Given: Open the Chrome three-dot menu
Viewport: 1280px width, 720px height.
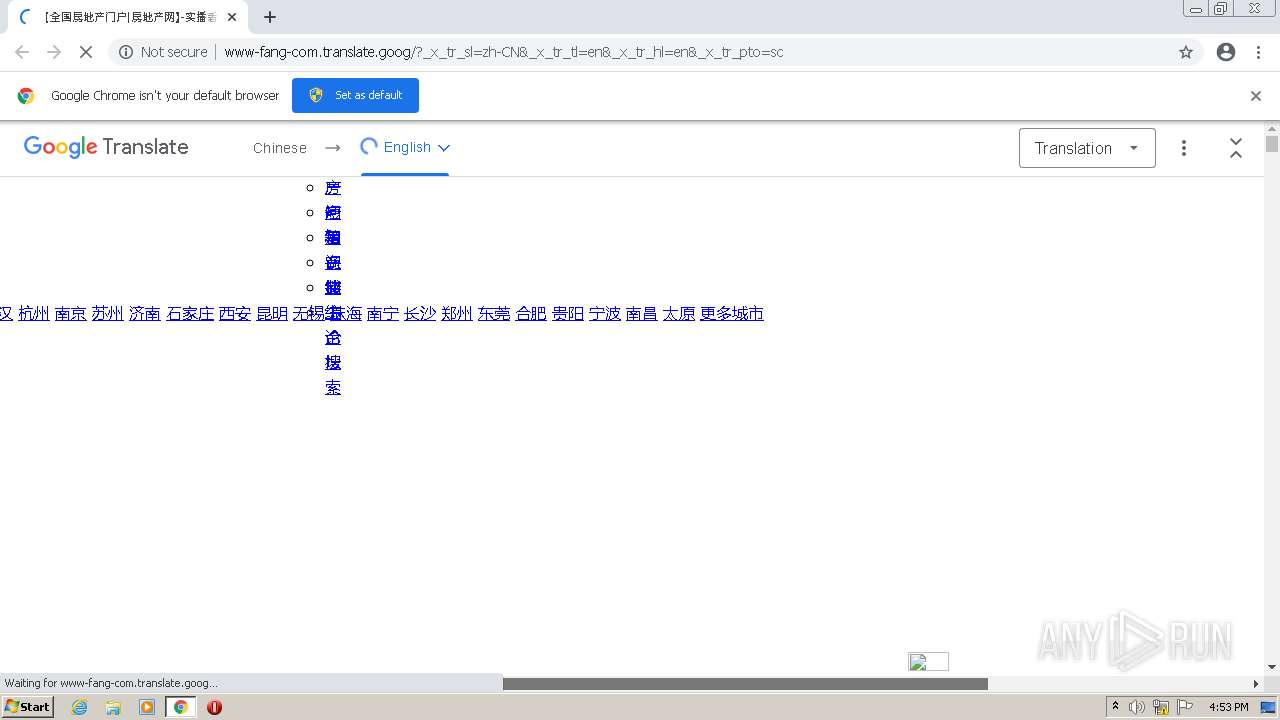Looking at the screenshot, I should [x=1259, y=52].
